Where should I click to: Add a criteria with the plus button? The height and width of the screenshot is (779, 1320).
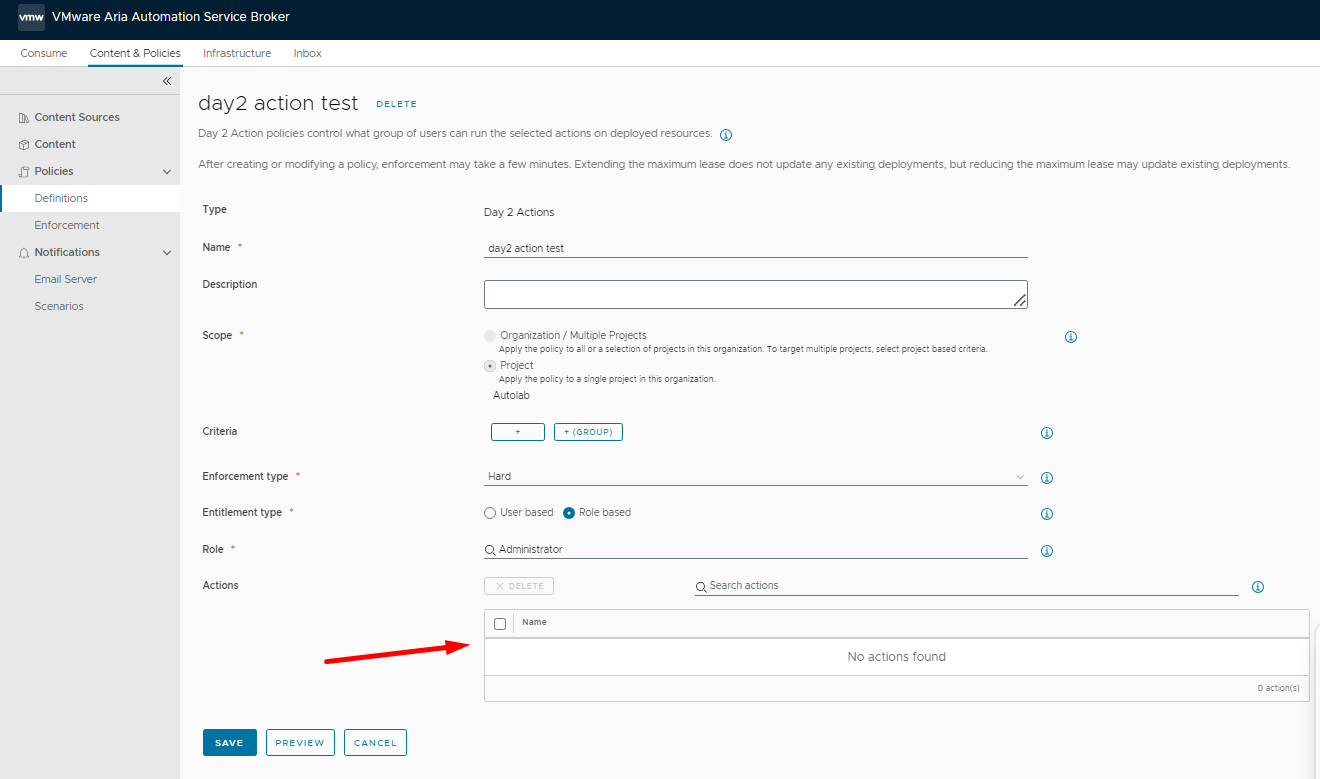click(x=518, y=432)
